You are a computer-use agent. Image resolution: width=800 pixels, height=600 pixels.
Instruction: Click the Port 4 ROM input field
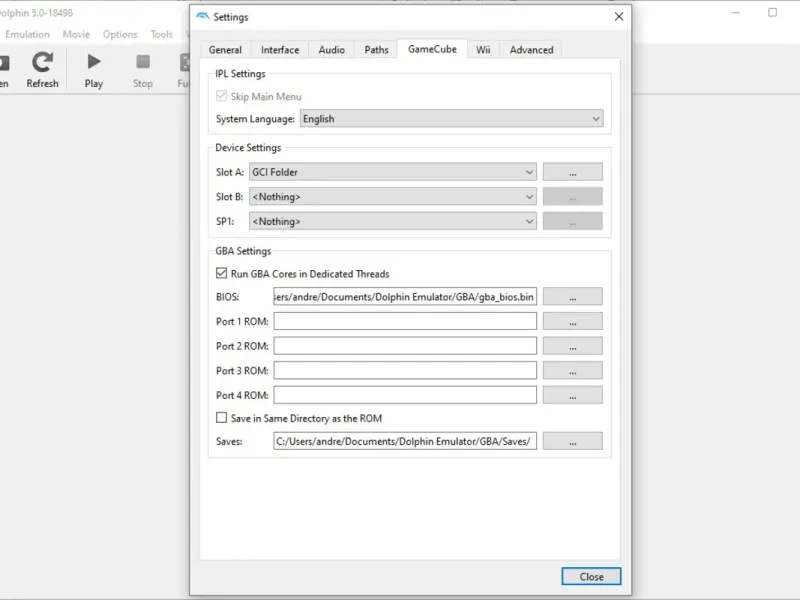point(405,394)
